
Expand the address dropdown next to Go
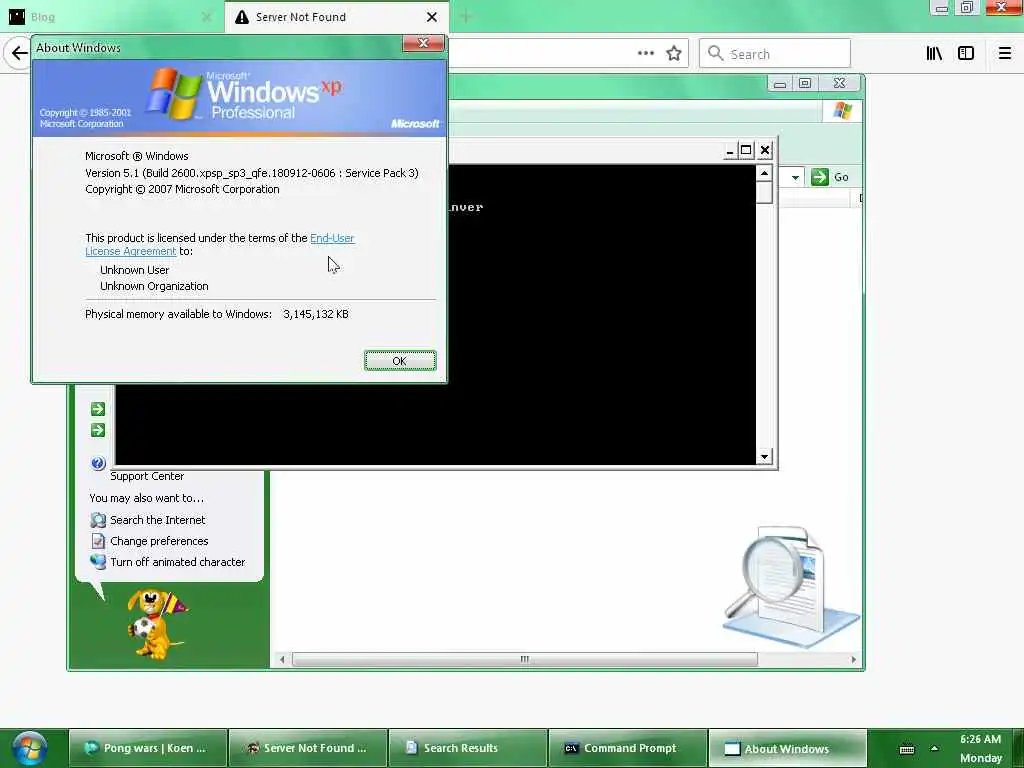(795, 177)
